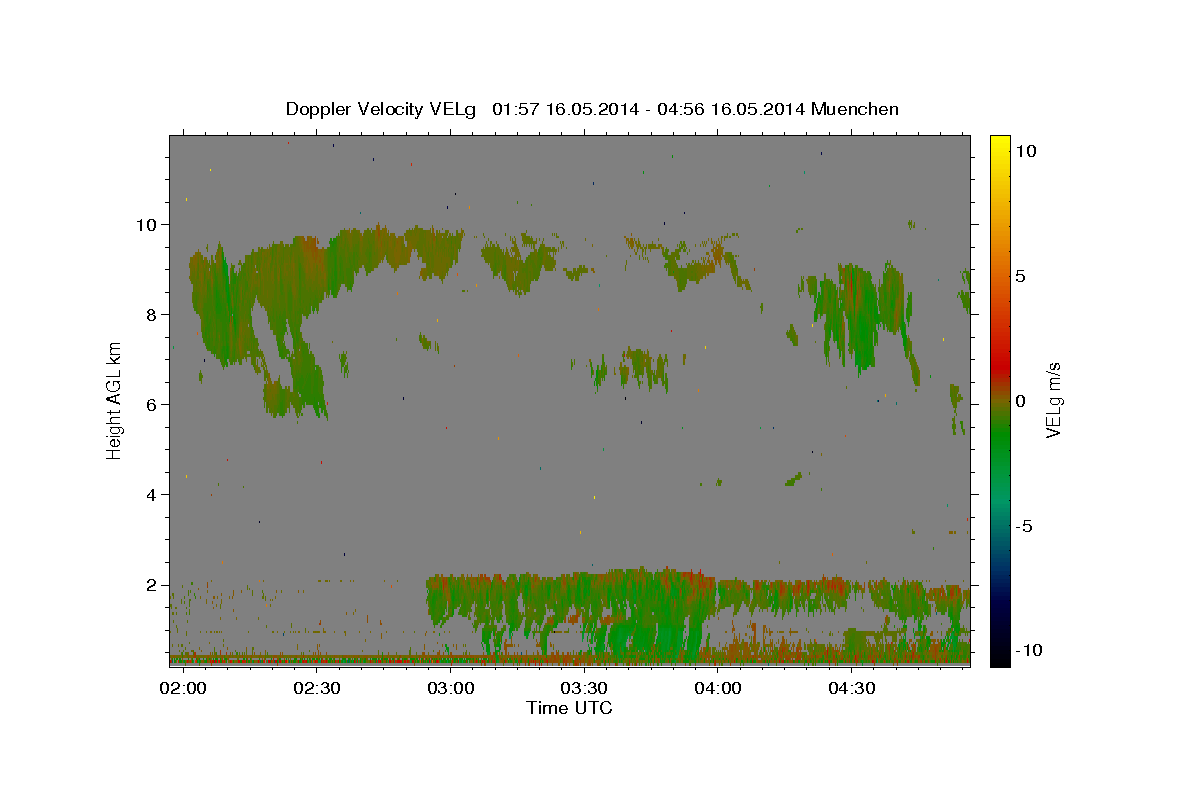Click the 'Muenchen' location in title
Viewport: 1200px width, 800px height.
click(855, 109)
